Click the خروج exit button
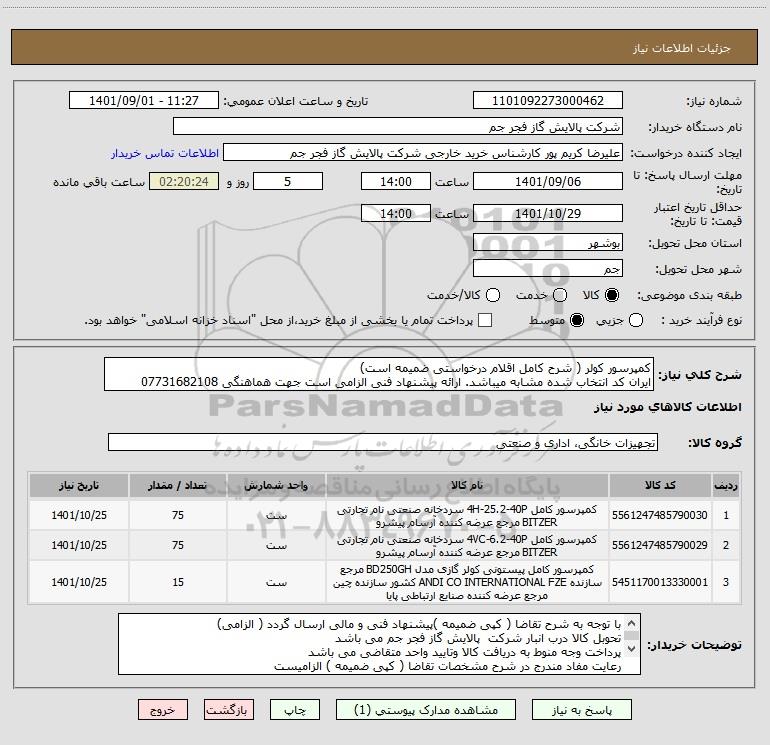This screenshot has height=745, width=770. [x=163, y=710]
